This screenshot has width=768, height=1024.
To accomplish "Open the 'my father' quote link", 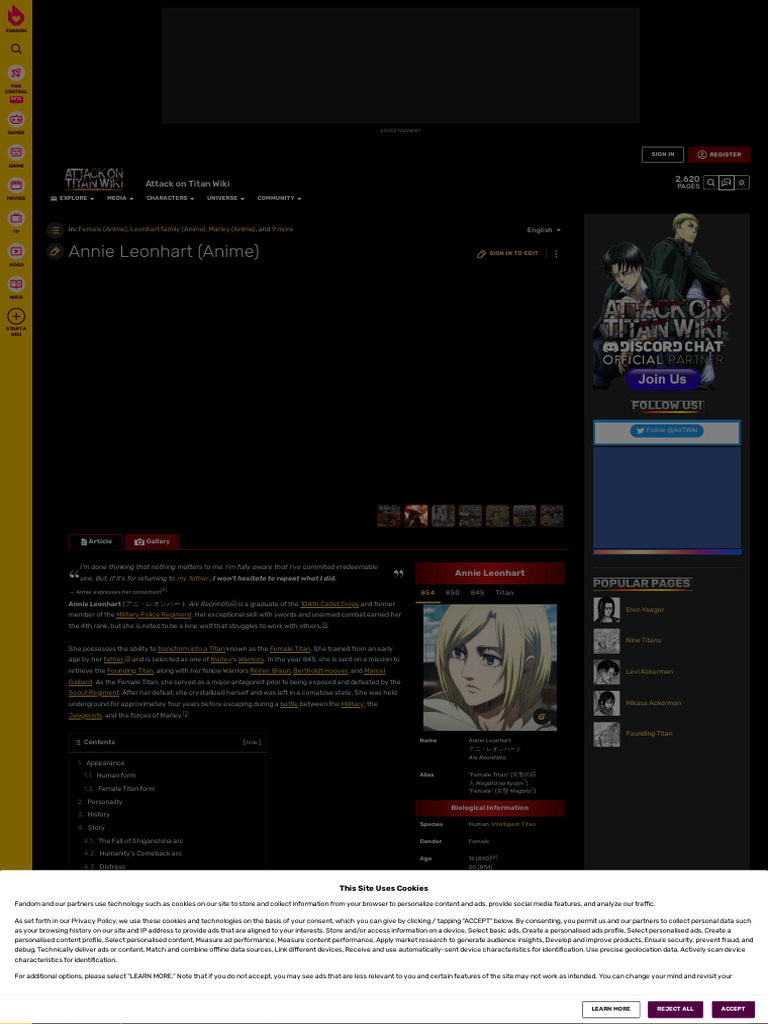I will (193, 579).
